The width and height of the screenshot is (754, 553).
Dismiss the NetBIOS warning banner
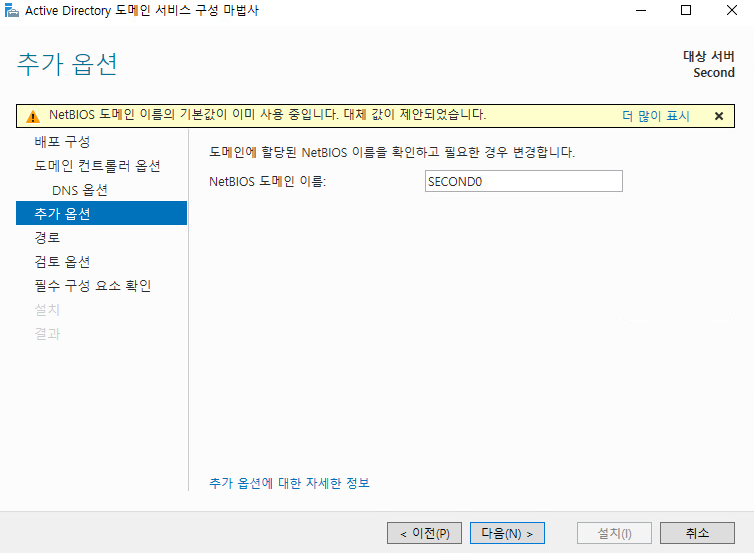719,116
